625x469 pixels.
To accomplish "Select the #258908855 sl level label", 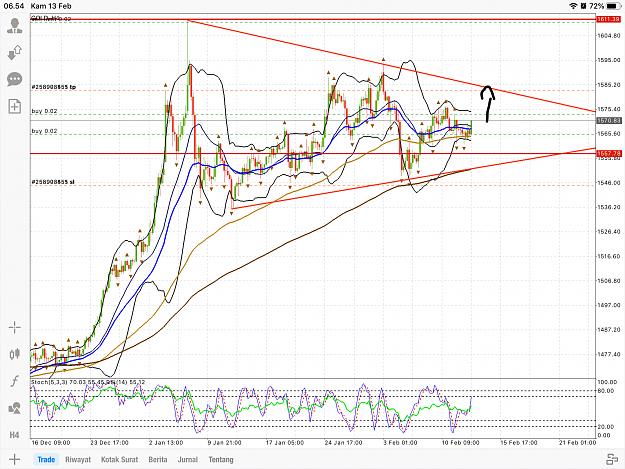I will [53, 182].
